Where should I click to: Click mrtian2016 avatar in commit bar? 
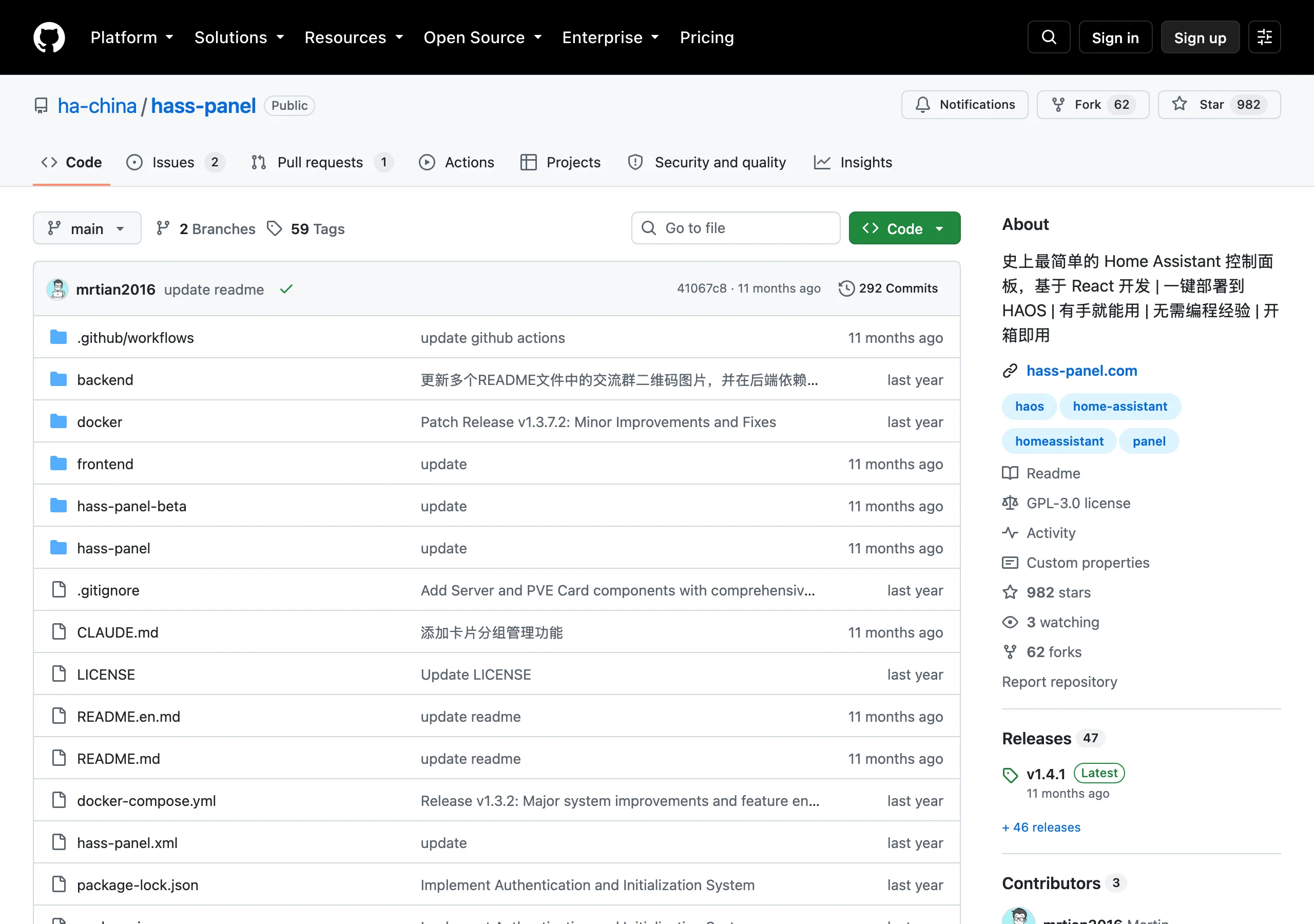(57, 289)
